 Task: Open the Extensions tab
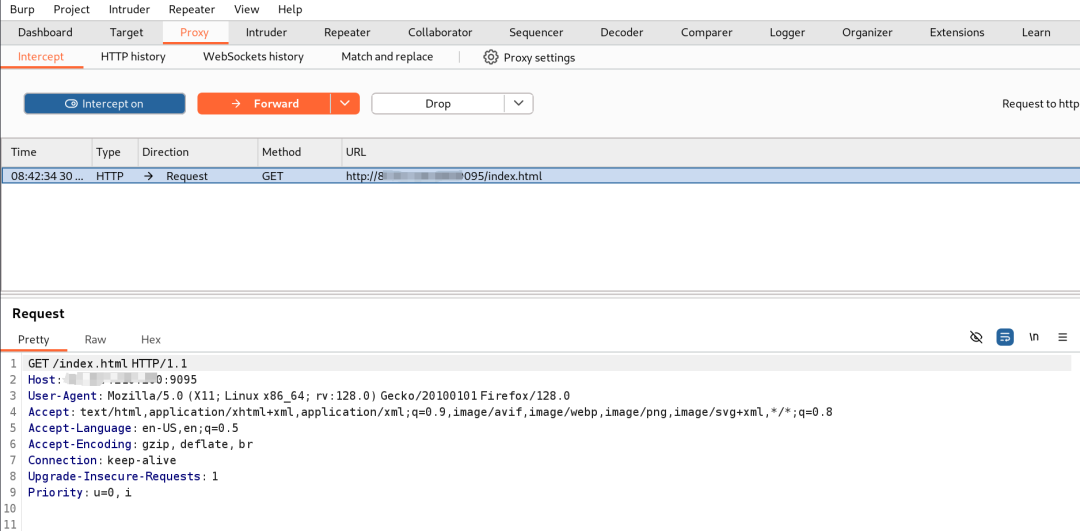tap(957, 32)
